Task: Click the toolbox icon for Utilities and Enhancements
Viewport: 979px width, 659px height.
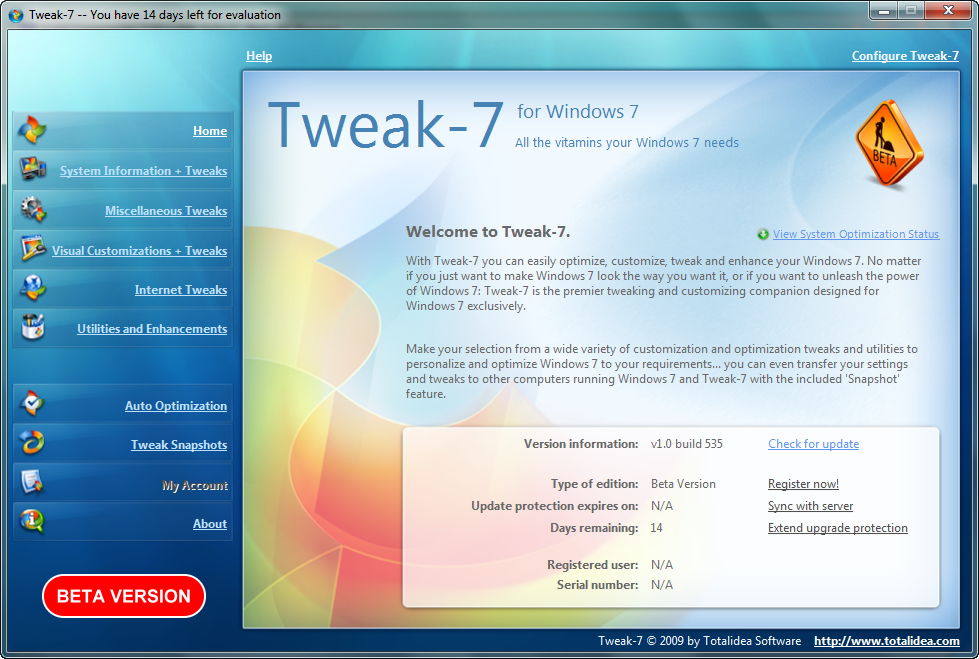Action: (32, 327)
